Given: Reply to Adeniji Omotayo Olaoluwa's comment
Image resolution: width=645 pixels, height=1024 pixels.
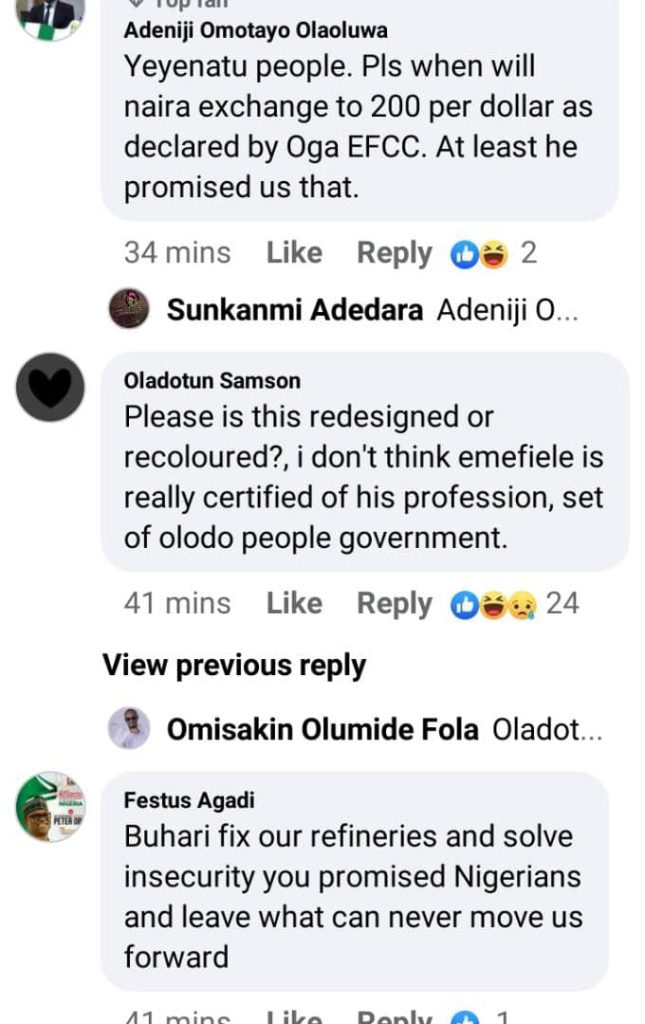Looking at the screenshot, I should click(x=394, y=253).
